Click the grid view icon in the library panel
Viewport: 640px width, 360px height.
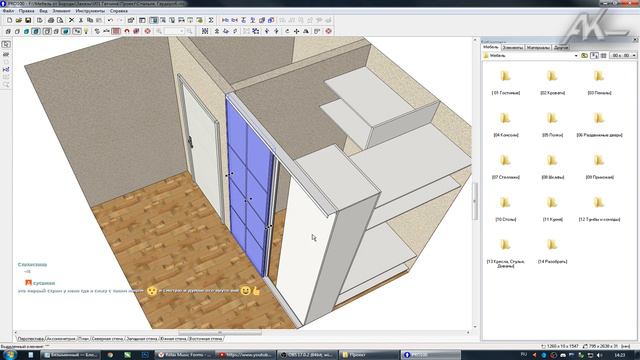(x=604, y=55)
